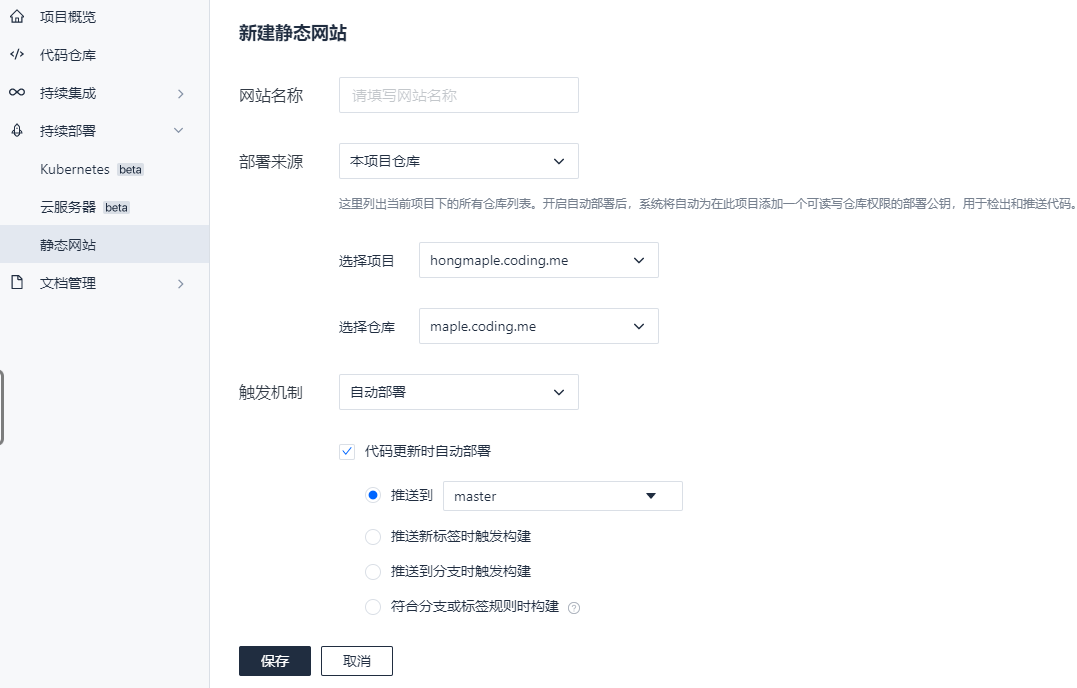
Task: Select 推送新标签时触发构建 option
Action: 373,536
